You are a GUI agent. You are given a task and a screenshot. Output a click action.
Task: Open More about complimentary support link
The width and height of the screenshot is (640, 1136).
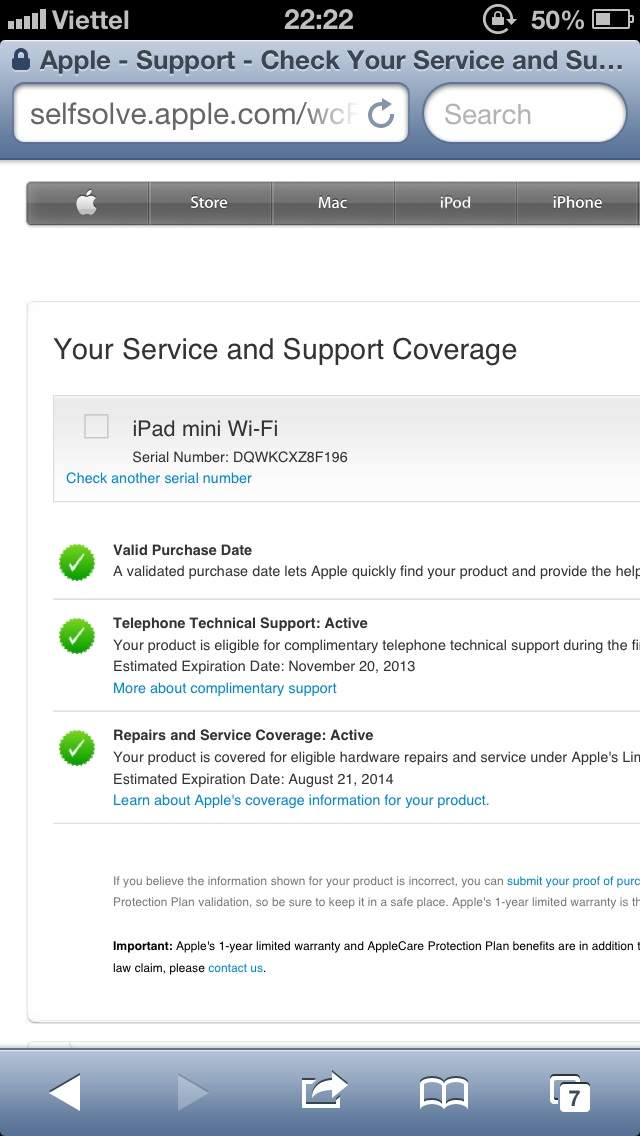coord(225,688)
